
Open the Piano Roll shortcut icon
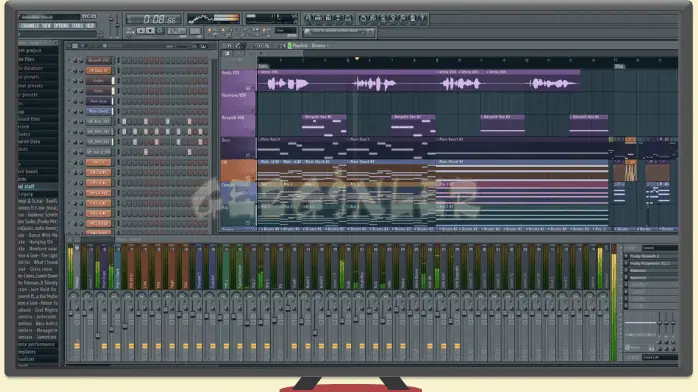[x=328, y=18]
